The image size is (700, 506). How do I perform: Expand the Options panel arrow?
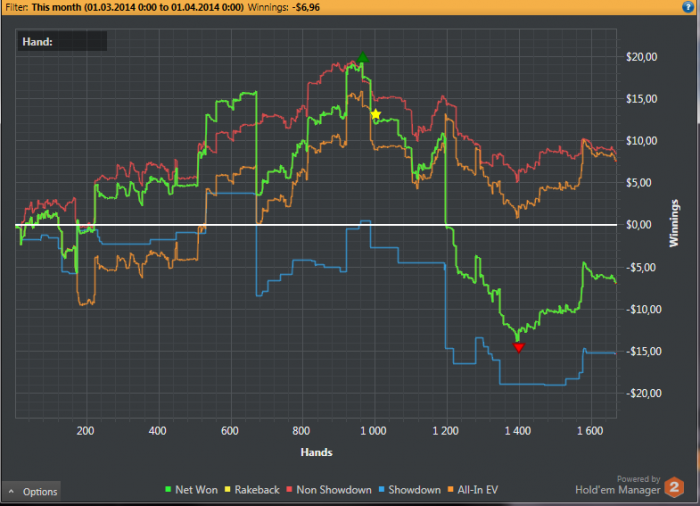pos(11,491)
